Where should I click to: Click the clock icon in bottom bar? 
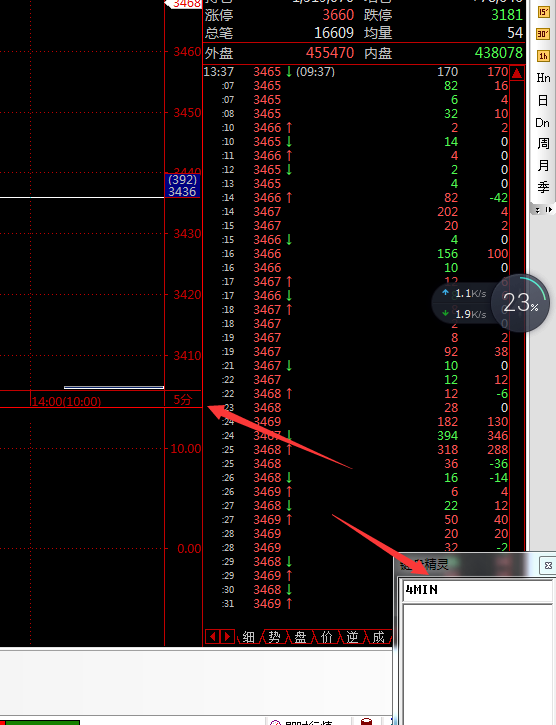275,722
